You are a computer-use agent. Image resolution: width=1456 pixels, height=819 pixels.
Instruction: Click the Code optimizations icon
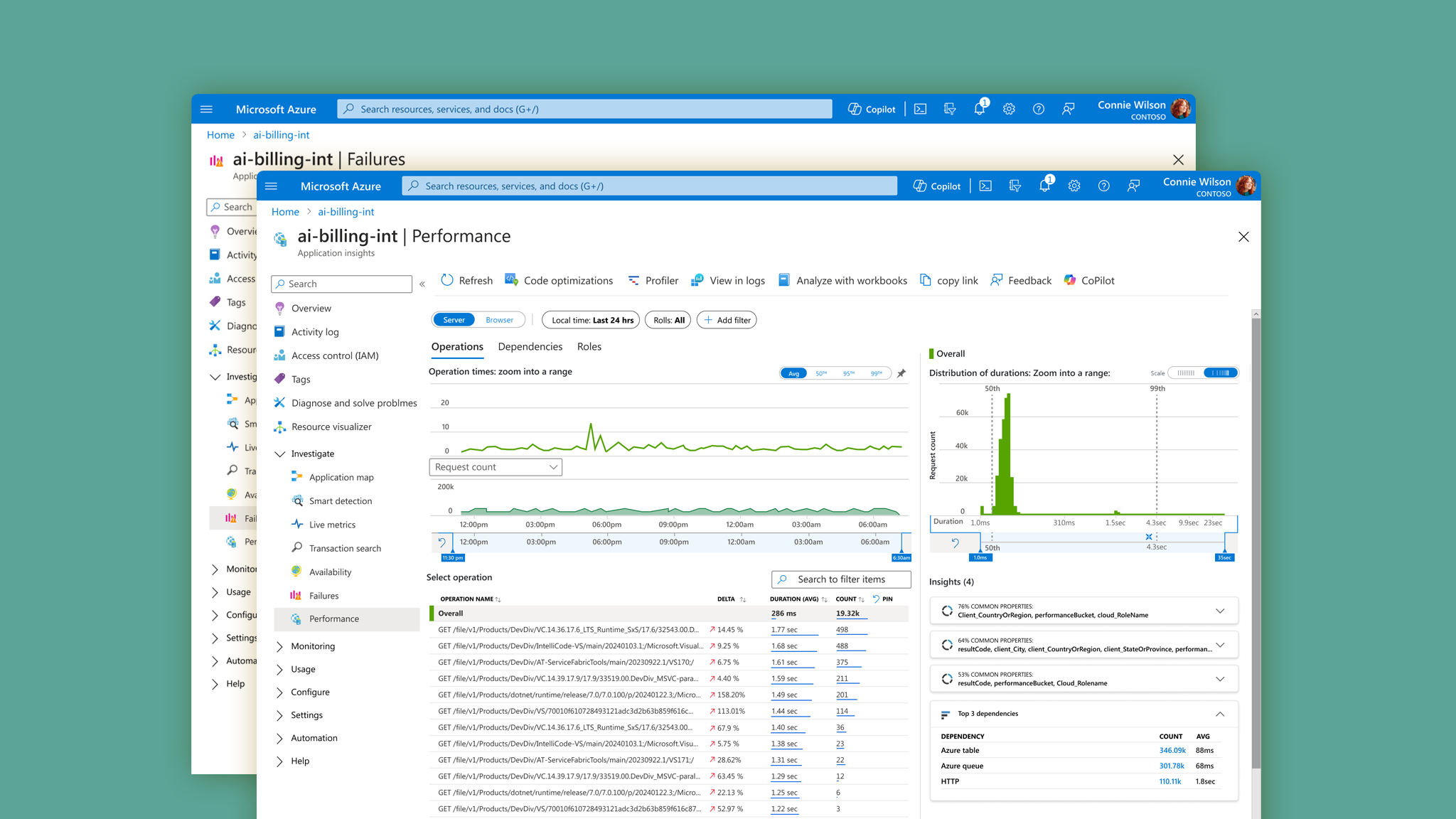coord(511,280)
